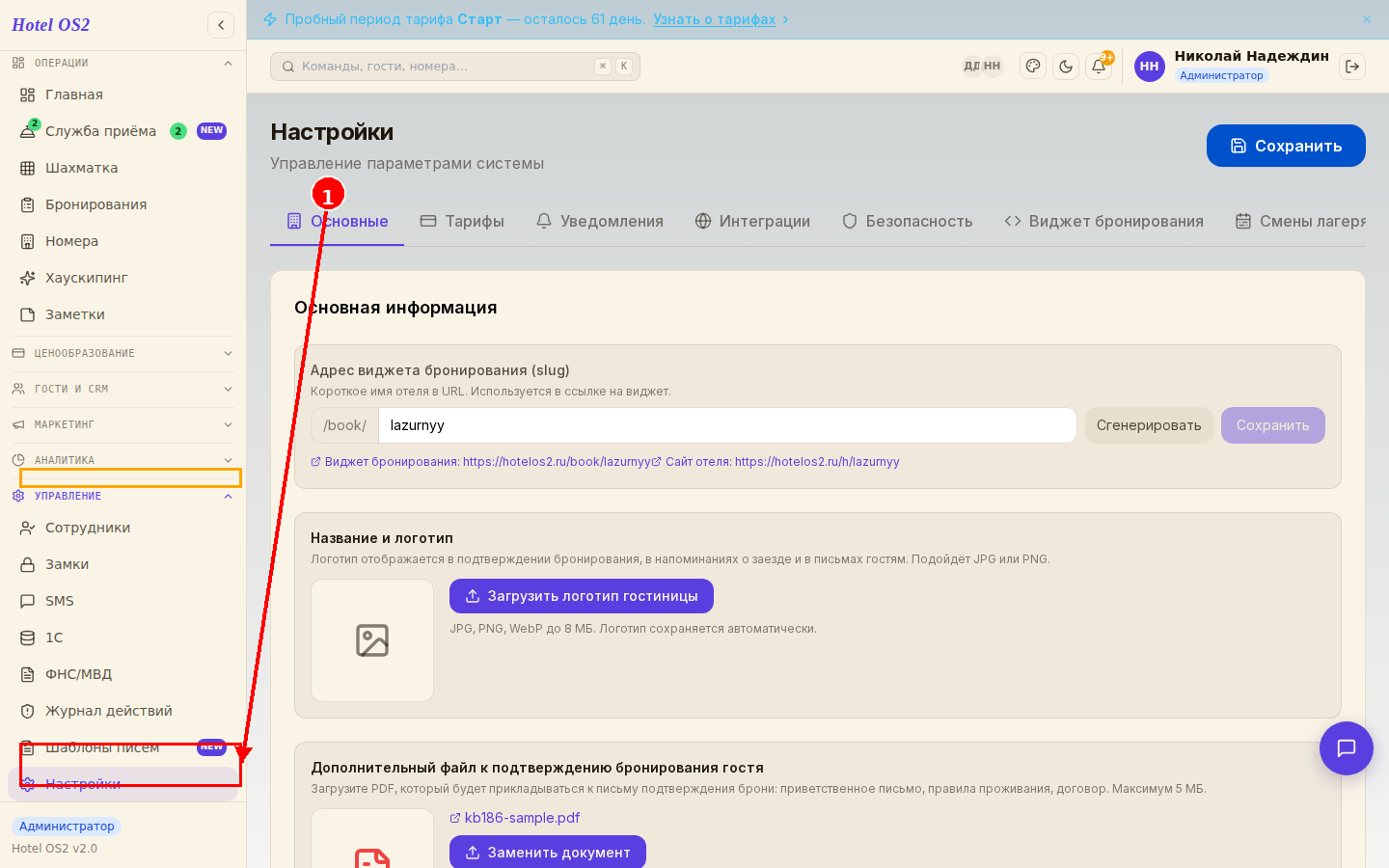Click the slug Сохранить button
The height and width of the screenshot is (868, 1389).
tap(1273, 425)
